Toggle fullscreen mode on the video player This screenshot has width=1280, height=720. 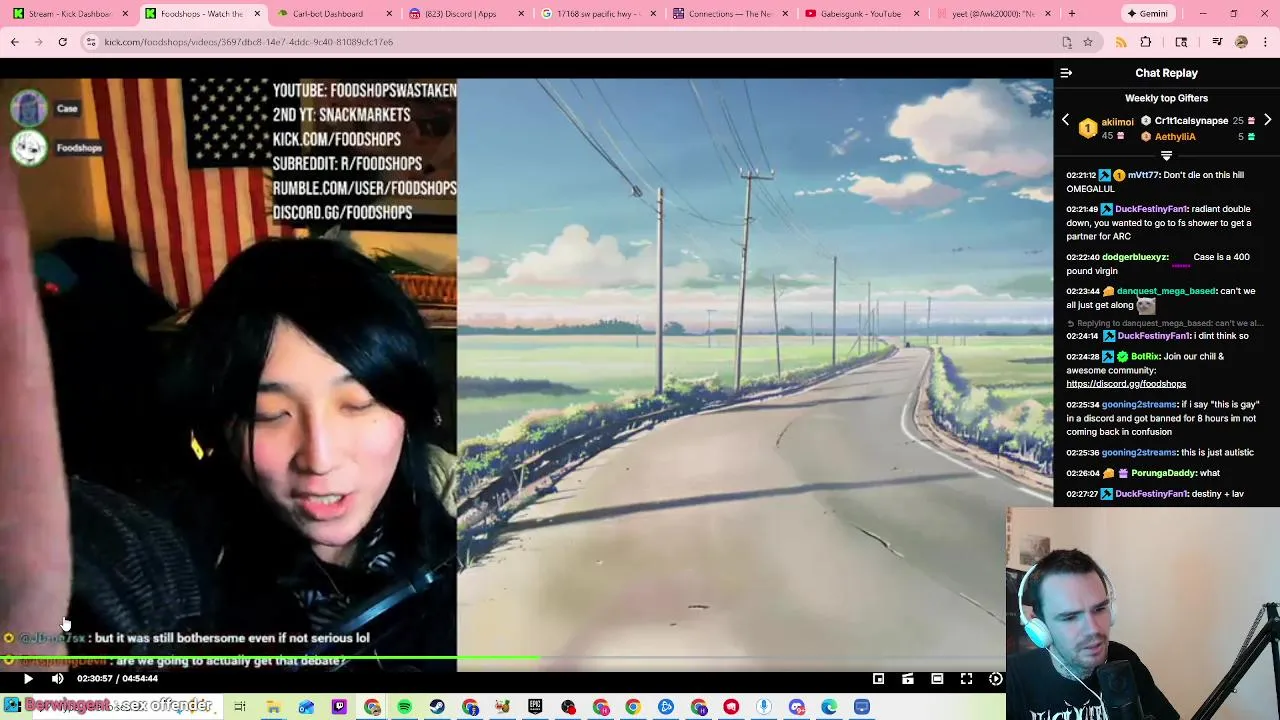point(966,679)
